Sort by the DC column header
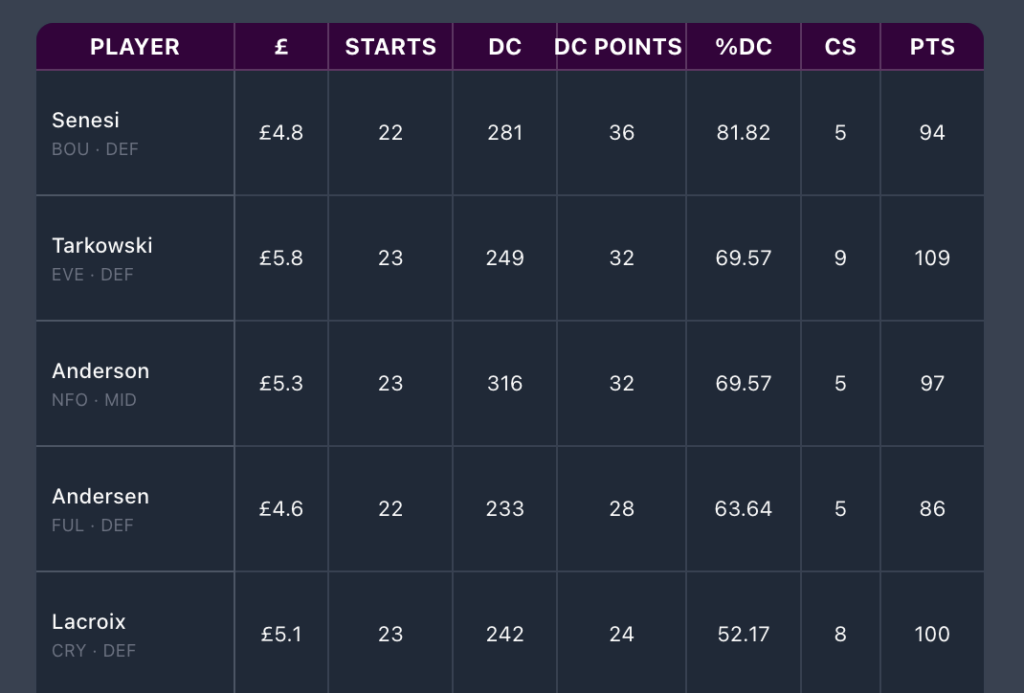 click(505, 47)
